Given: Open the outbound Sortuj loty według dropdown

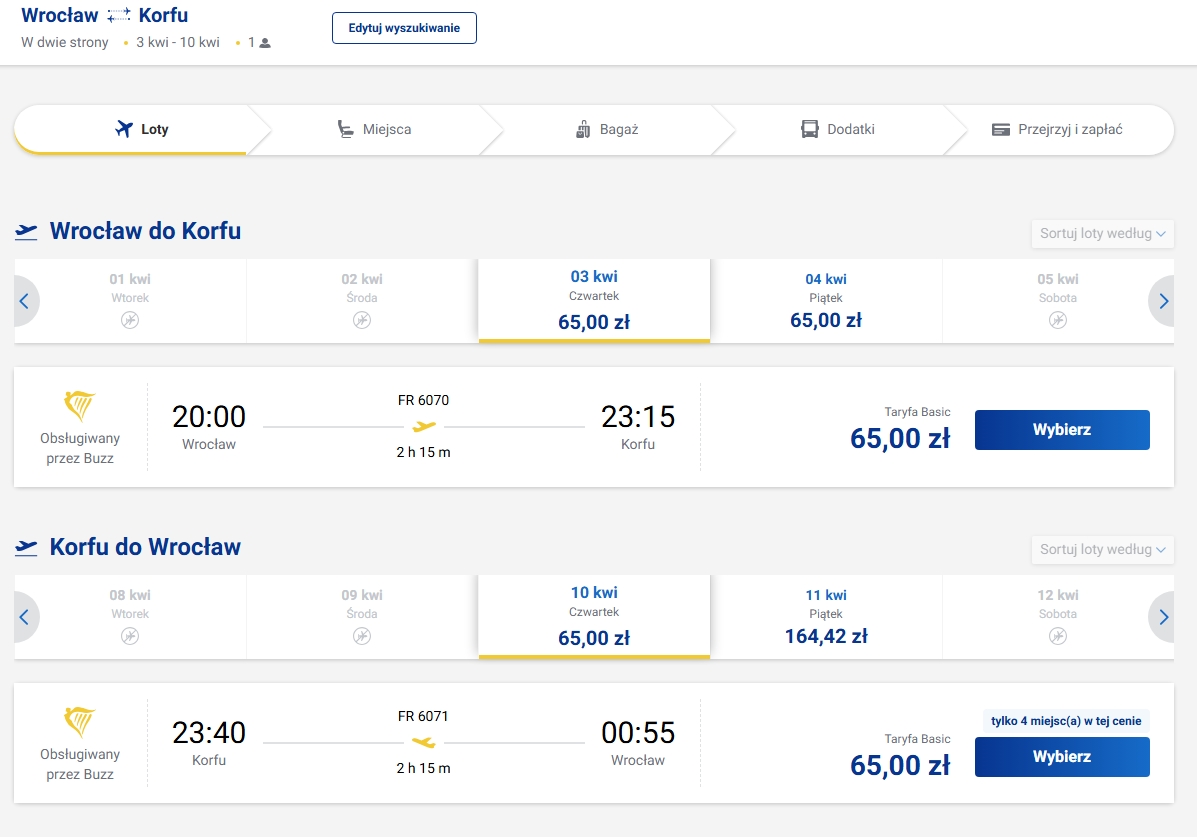Looking at the screenshot, I should tap(1102, 234).
